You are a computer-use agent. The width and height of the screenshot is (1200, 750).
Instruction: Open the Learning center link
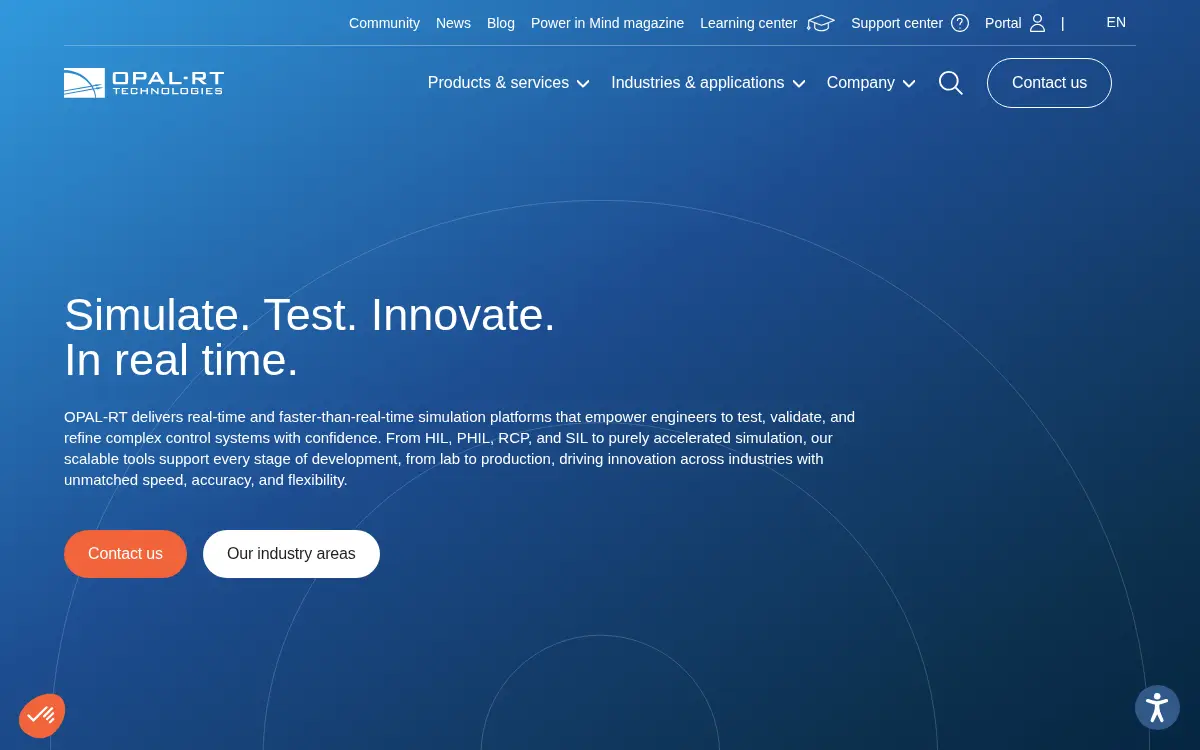749,23
